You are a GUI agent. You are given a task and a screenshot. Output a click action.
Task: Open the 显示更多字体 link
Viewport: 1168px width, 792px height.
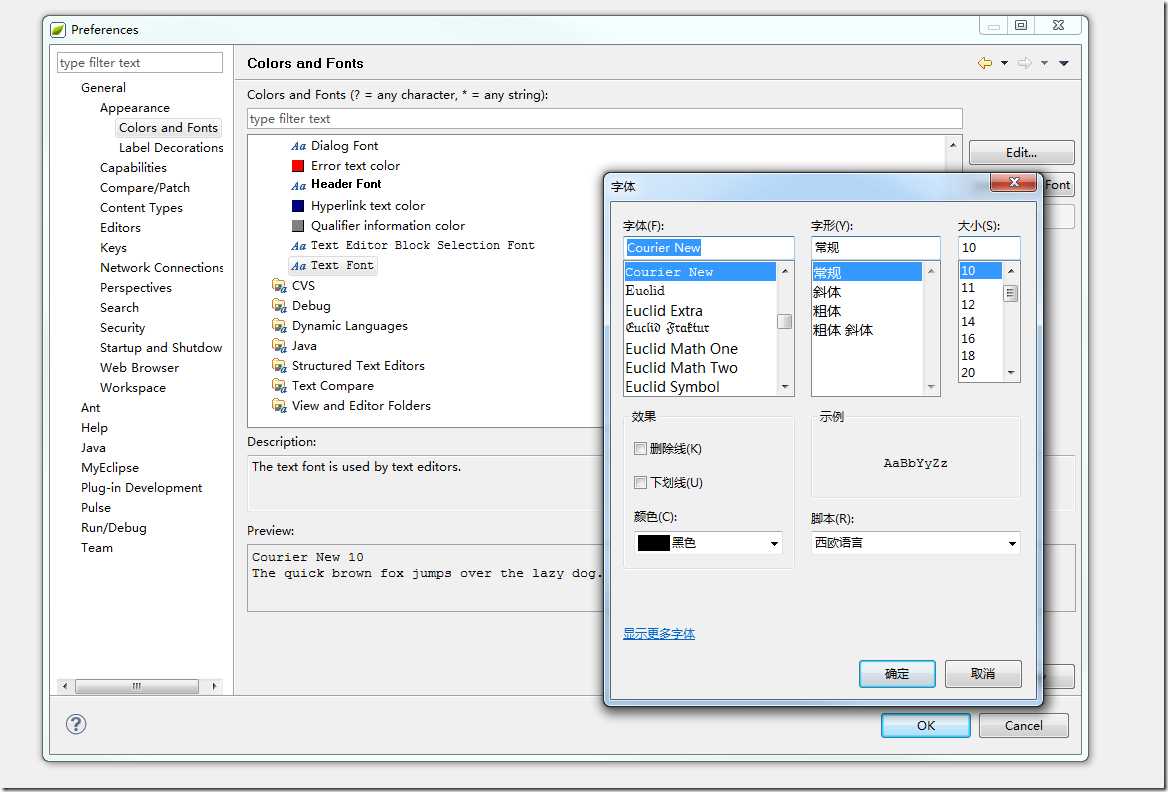[x=659, y=634]
